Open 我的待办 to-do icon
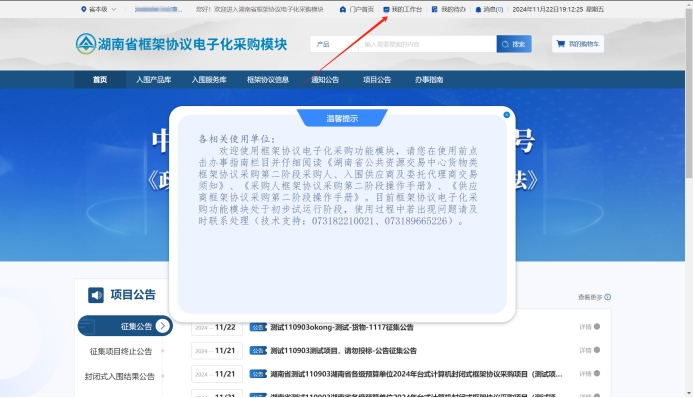 pyautogui.click(x=434, y=9)
